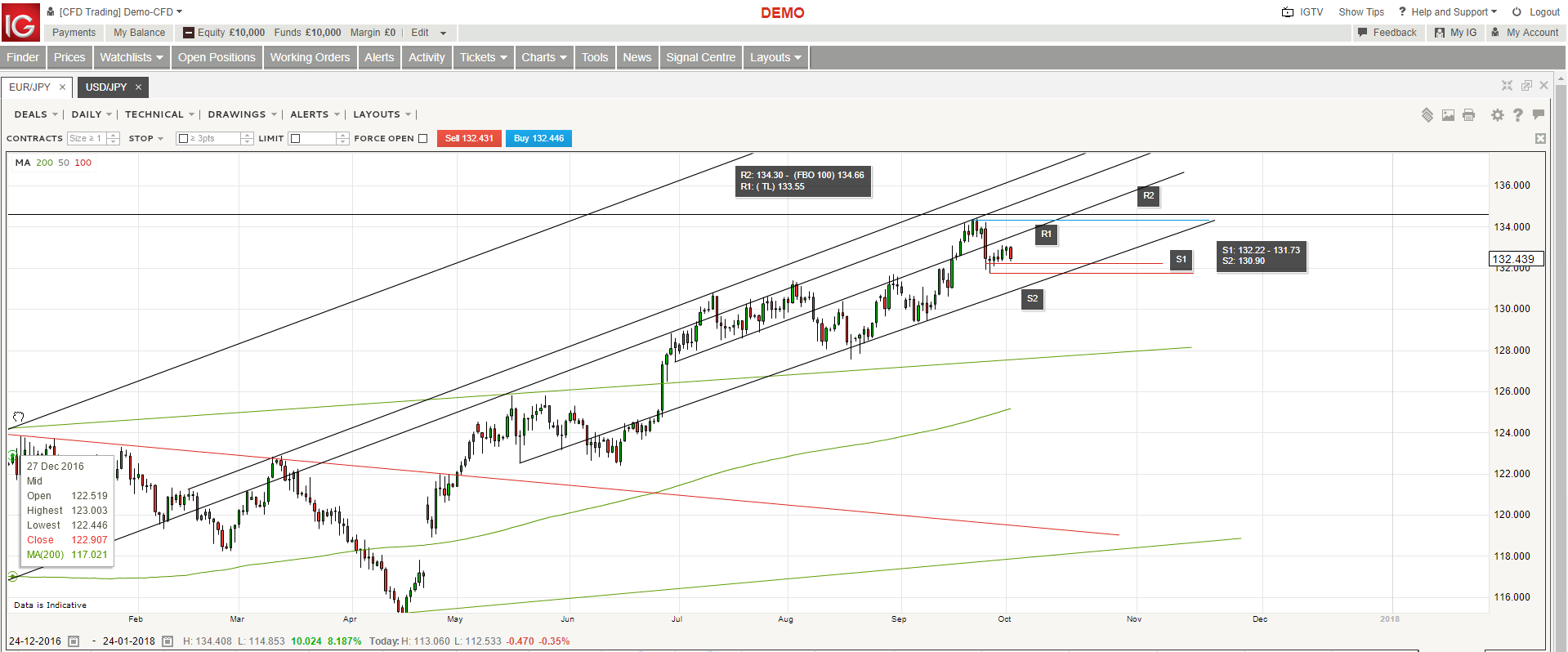
Task: Log out using the power icon
Action: [1517, 12]
